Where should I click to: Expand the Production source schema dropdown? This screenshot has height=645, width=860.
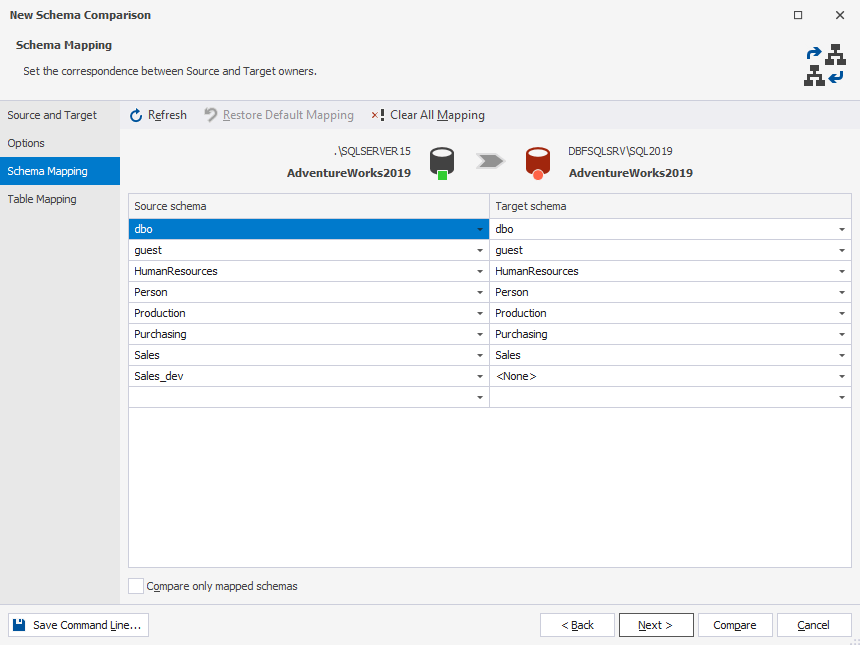pyautogui.click(x=479, y=313)
